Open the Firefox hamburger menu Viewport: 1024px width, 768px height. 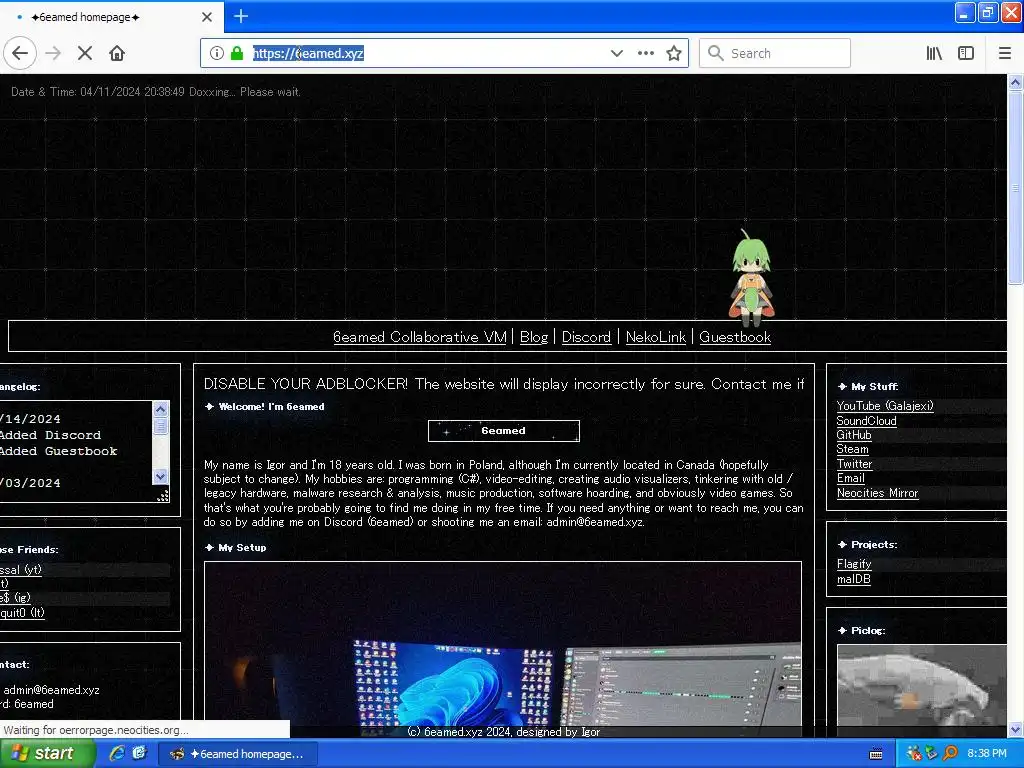1005,53
